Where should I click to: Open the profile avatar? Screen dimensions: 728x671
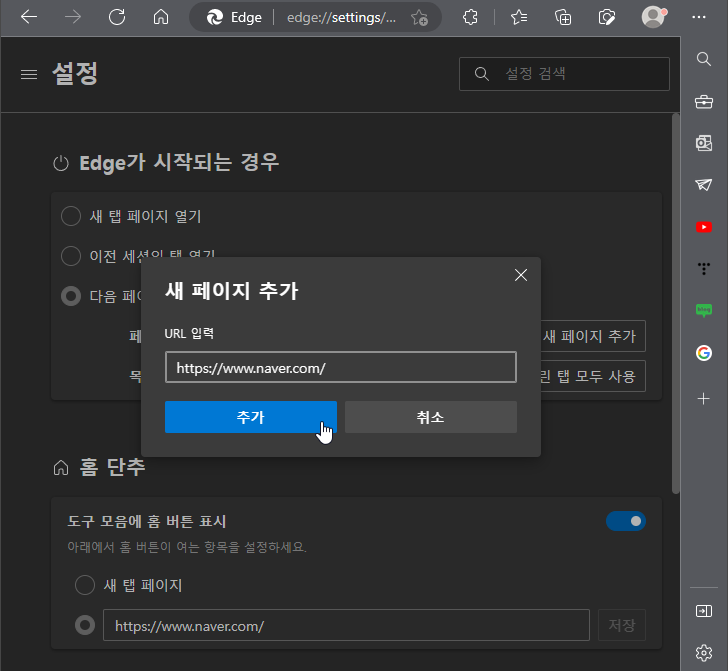(654, 17)
